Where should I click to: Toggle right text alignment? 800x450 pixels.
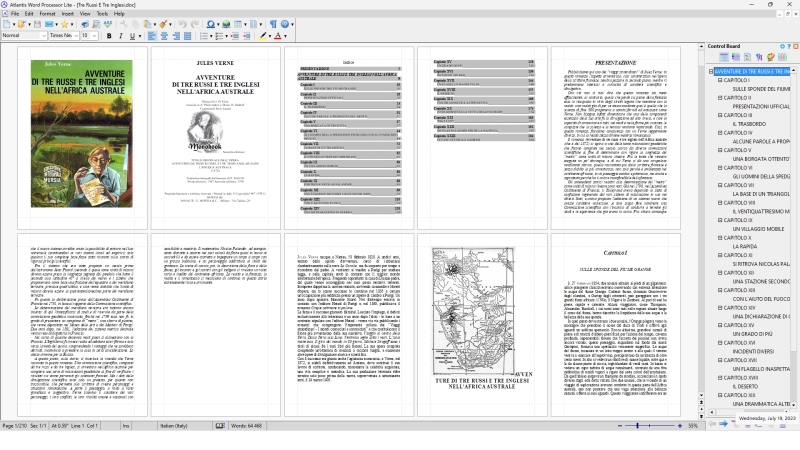pos(176,36)
